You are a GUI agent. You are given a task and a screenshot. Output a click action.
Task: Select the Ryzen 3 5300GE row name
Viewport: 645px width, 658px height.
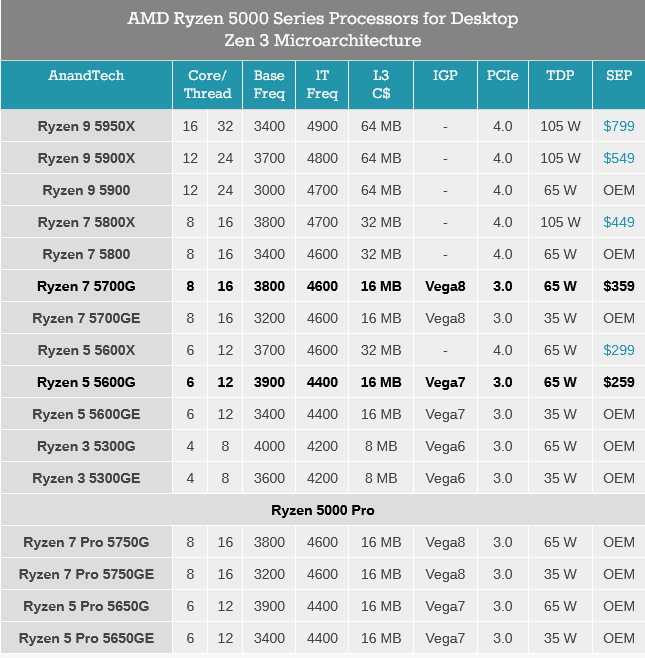(x=86, y=478)
